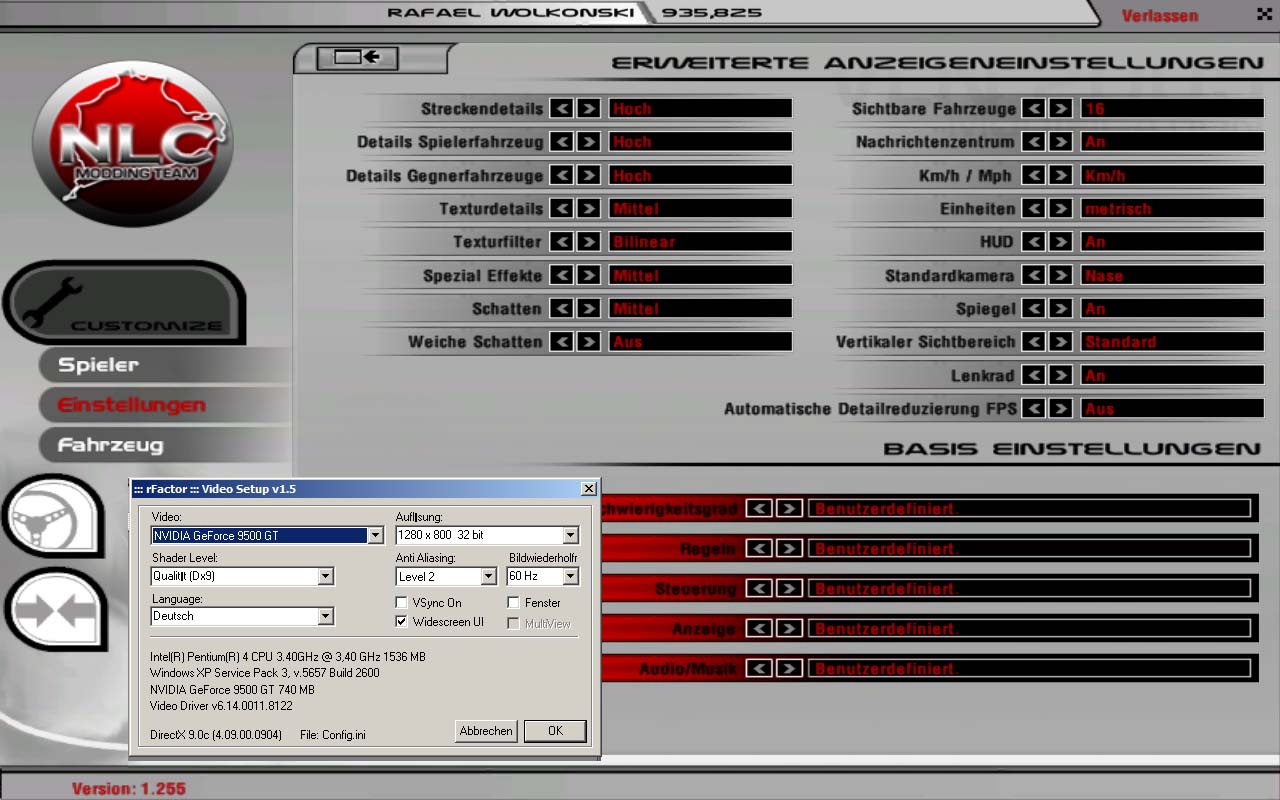Uncheck the Widescreen UI checkbox
Screen dimensions: 1280x800
[x=402, y=622]
